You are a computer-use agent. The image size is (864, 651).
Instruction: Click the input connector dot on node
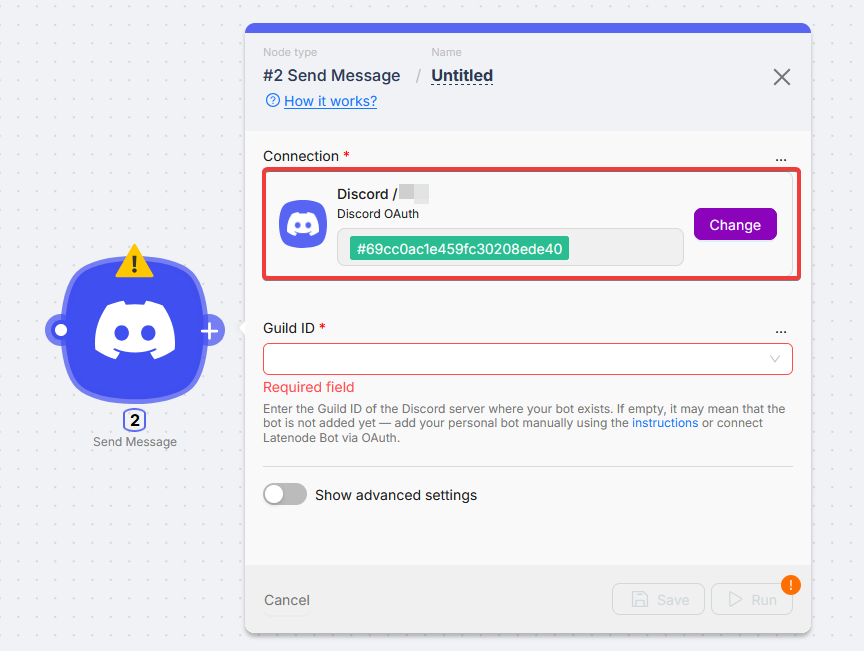click(x=61, y=330)
